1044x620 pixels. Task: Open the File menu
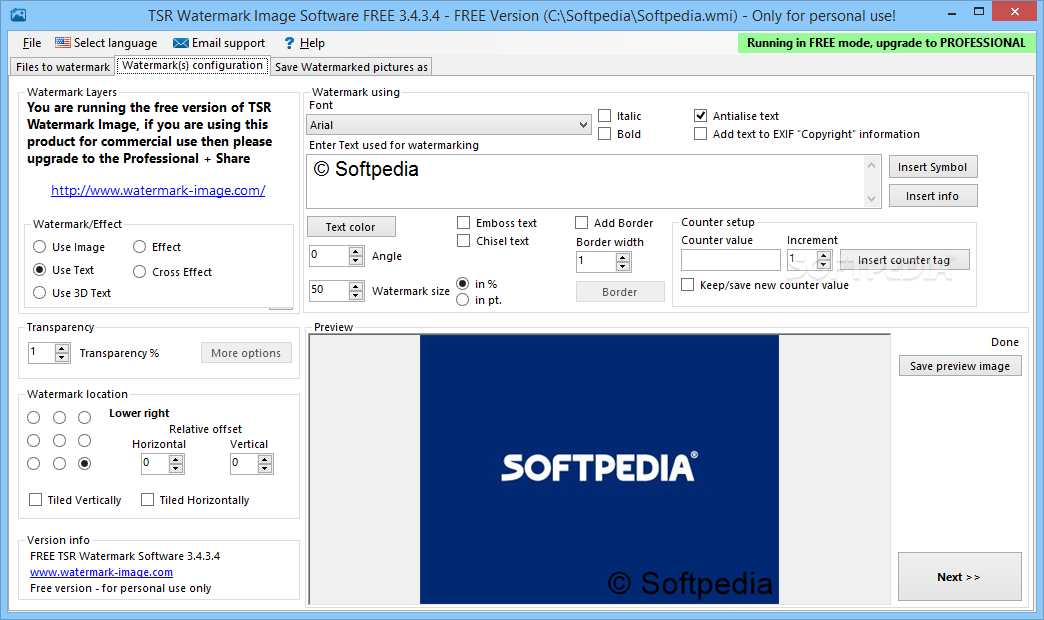(x=31, y=43)
